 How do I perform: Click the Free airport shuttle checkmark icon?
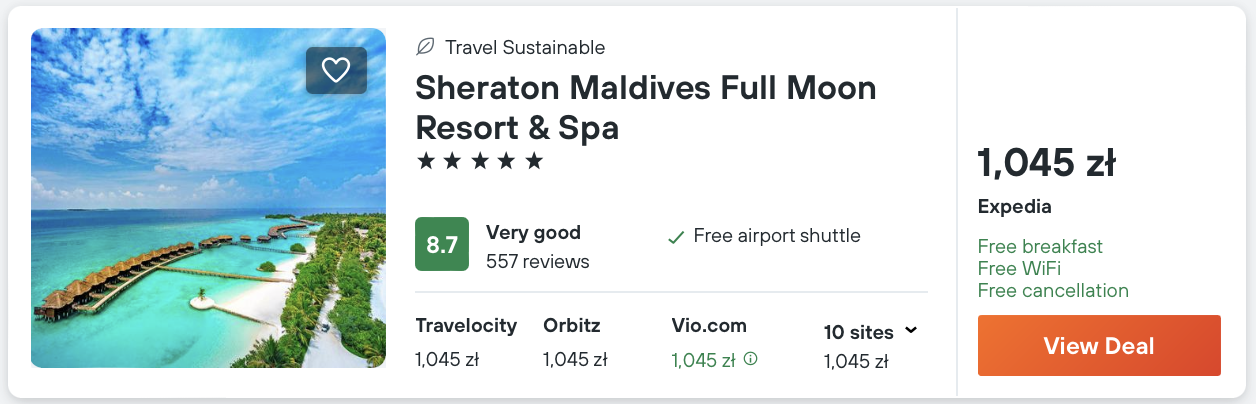(676, 237)
